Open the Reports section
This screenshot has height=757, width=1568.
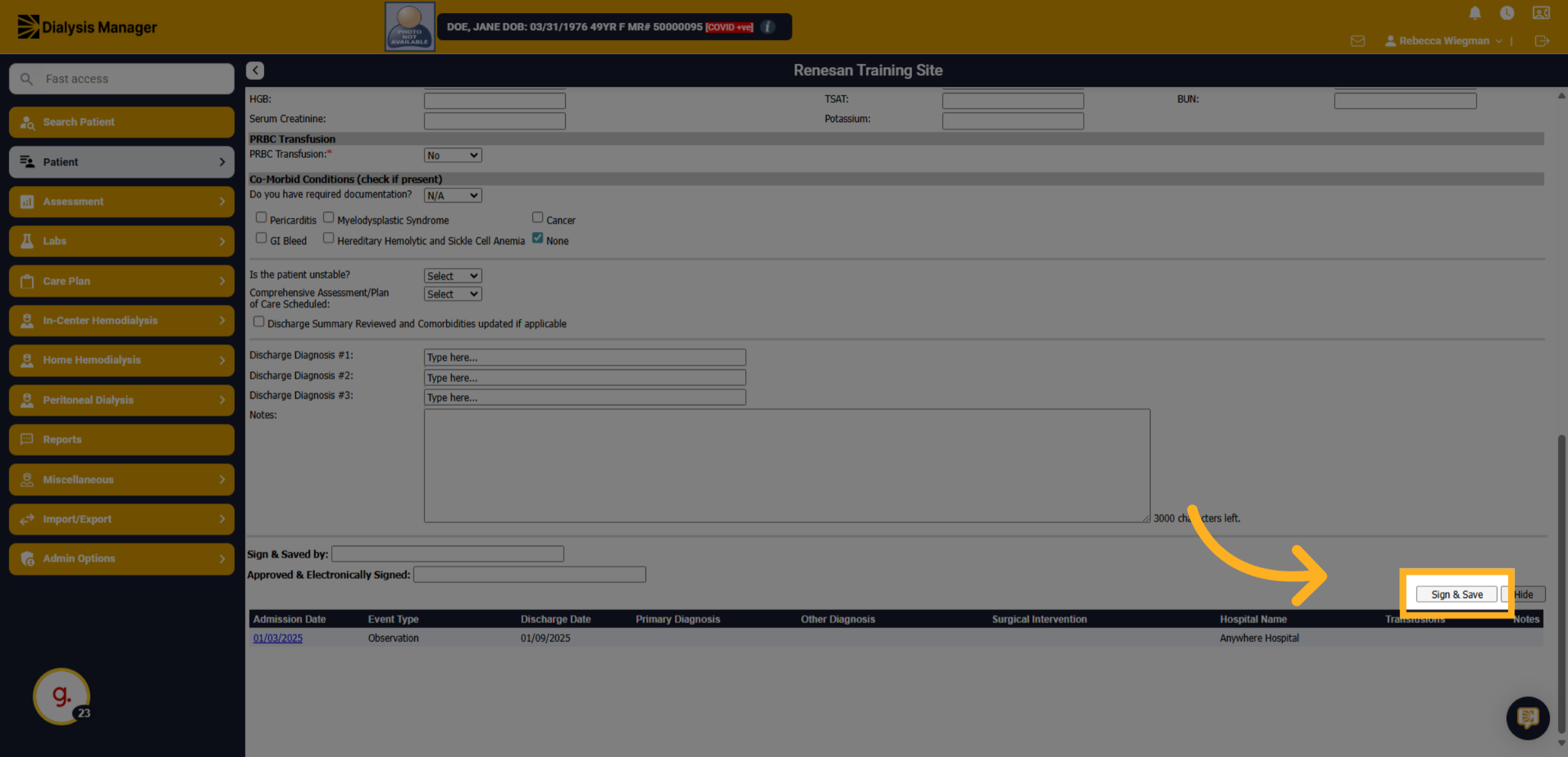122,440
